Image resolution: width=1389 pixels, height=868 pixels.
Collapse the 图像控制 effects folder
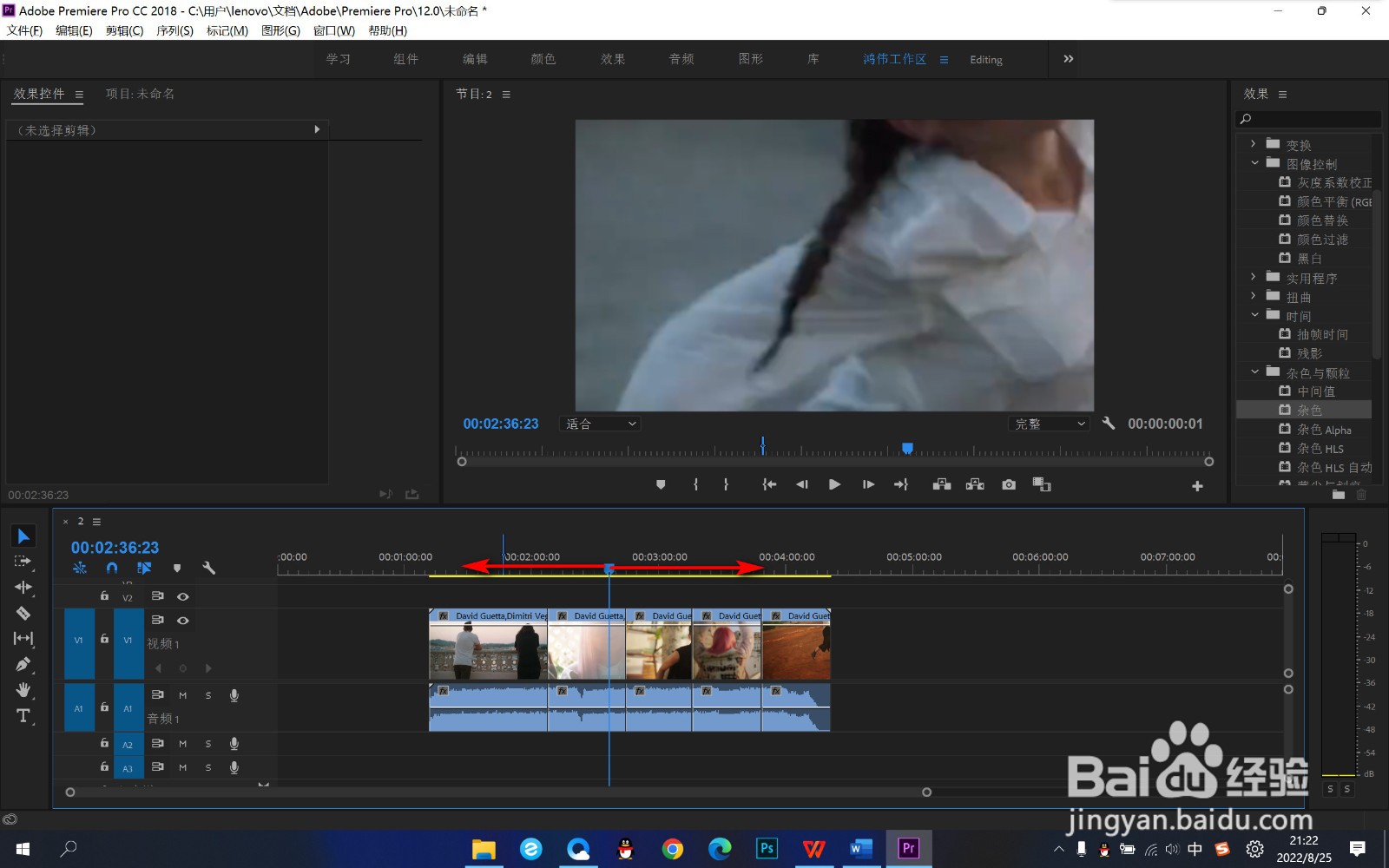point(1254,163)
